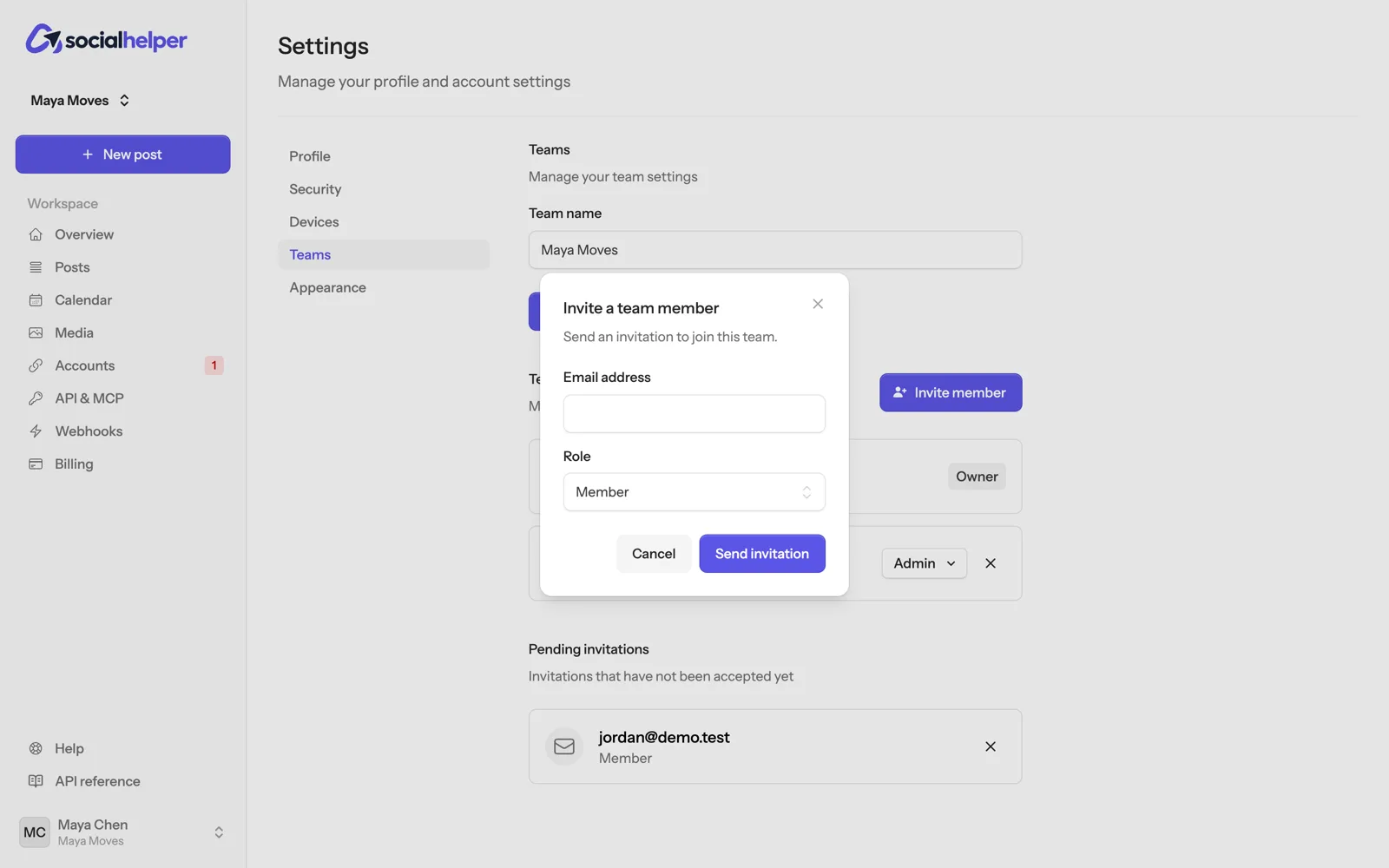Image resolution: width=1389 pixels, height=868 pixels.
Task: Click the jordan@demo.test email text
Action: (664, 737)
